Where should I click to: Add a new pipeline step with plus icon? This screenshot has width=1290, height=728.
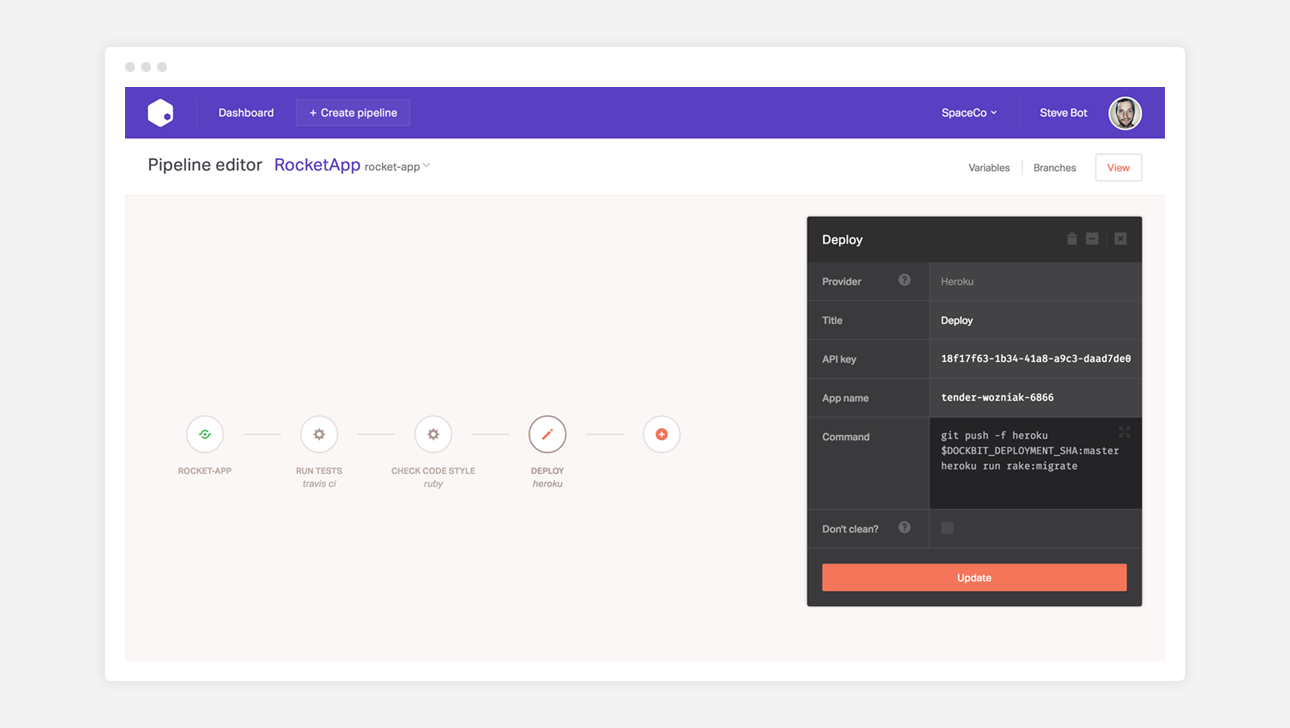point(661,435)
